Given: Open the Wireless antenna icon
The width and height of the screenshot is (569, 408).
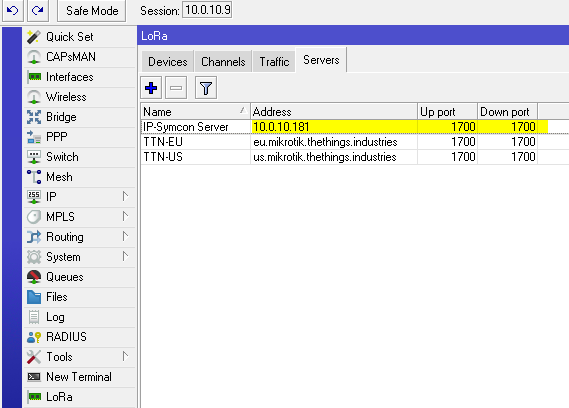Looking at the screenshot, I should pyautogui.click(x=34, y=97).
